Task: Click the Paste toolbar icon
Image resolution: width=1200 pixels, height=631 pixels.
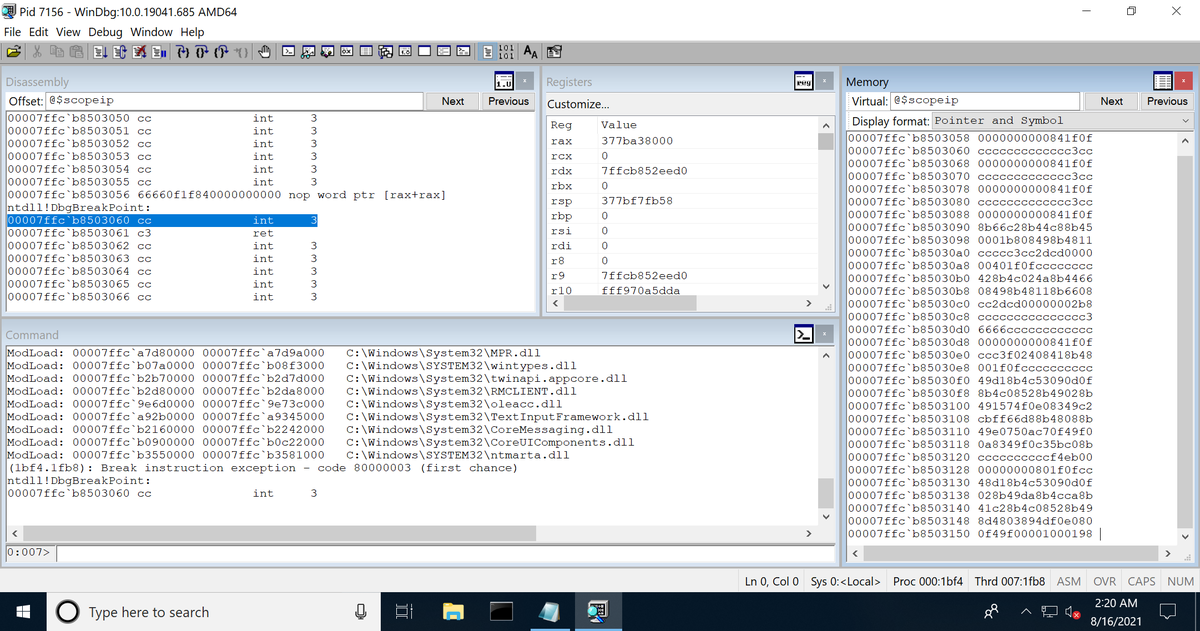Action: pyautogui.click(x=76, y=51)
